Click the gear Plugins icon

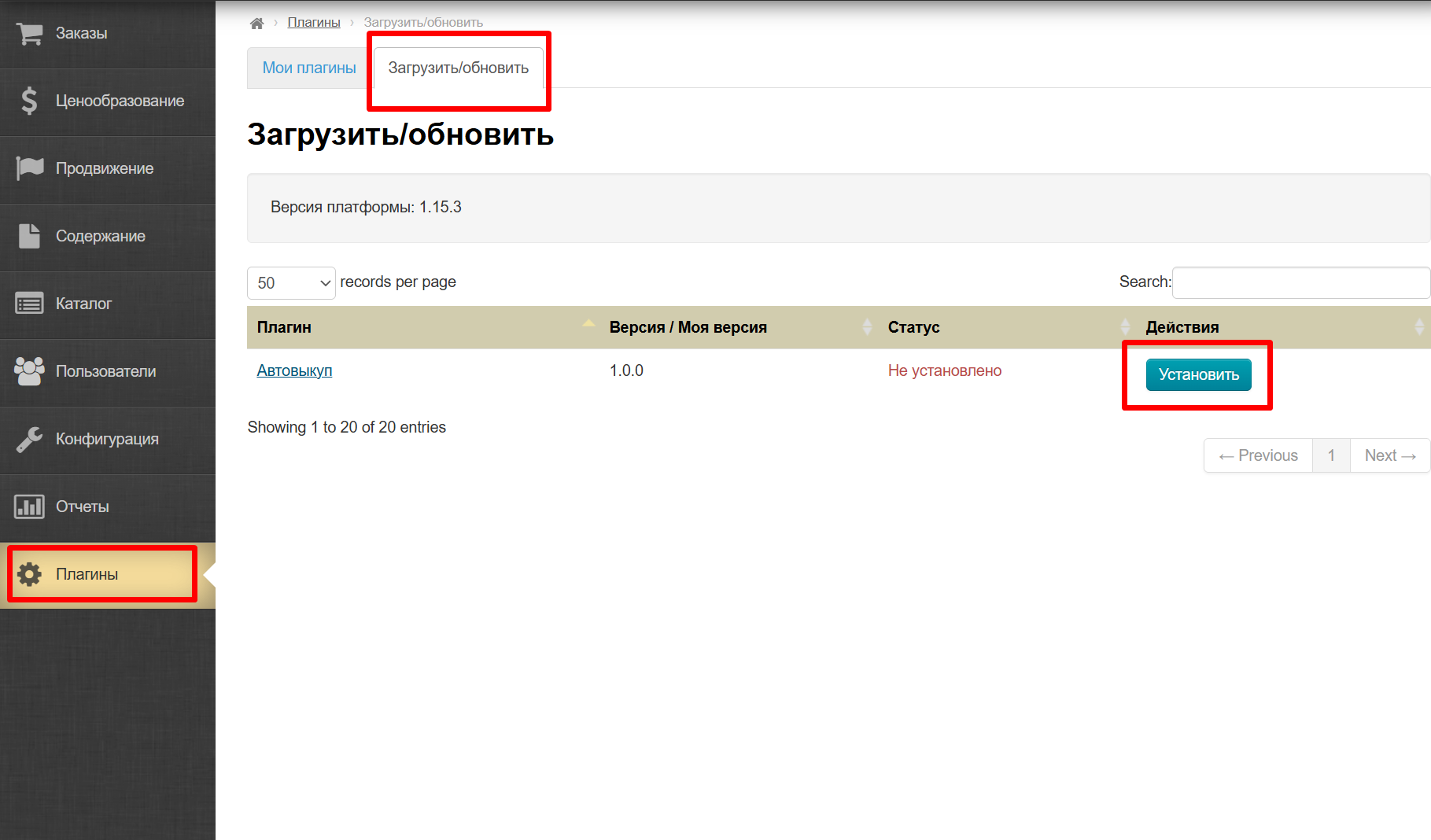click(30, 574)
